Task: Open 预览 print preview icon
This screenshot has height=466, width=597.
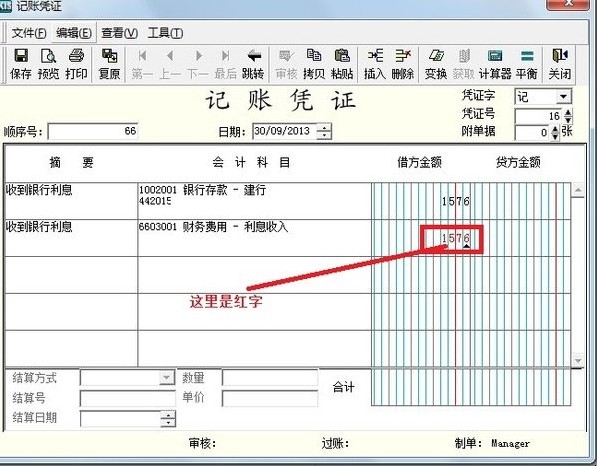Action: click(x=48, y=64)
